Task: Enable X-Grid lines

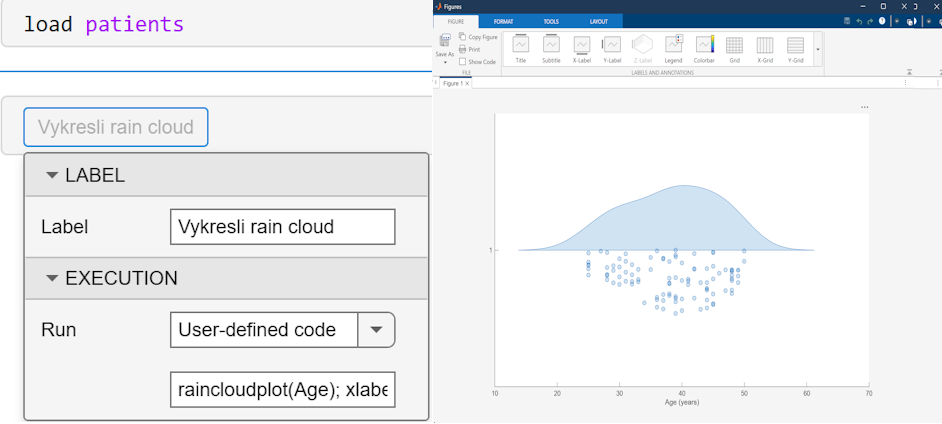Action: (765, 45)
